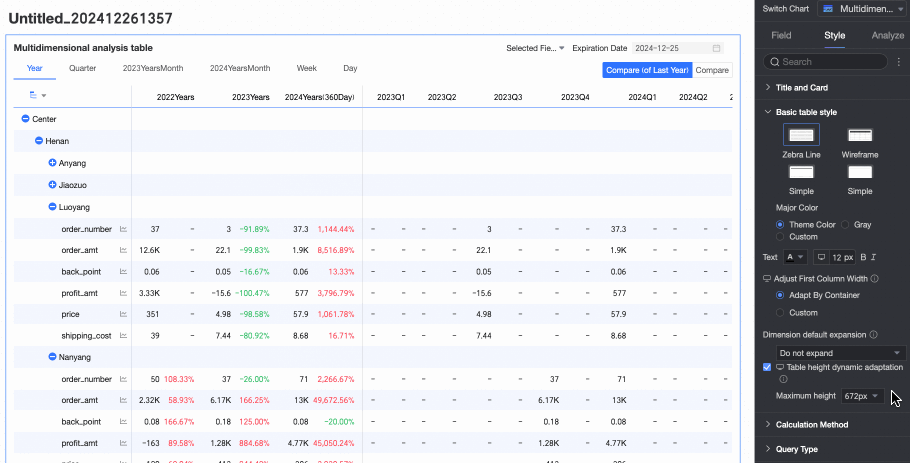The height and width of the screenshot is (463, 910).
Task: Toggle italic text formatting
Action: 874,257
